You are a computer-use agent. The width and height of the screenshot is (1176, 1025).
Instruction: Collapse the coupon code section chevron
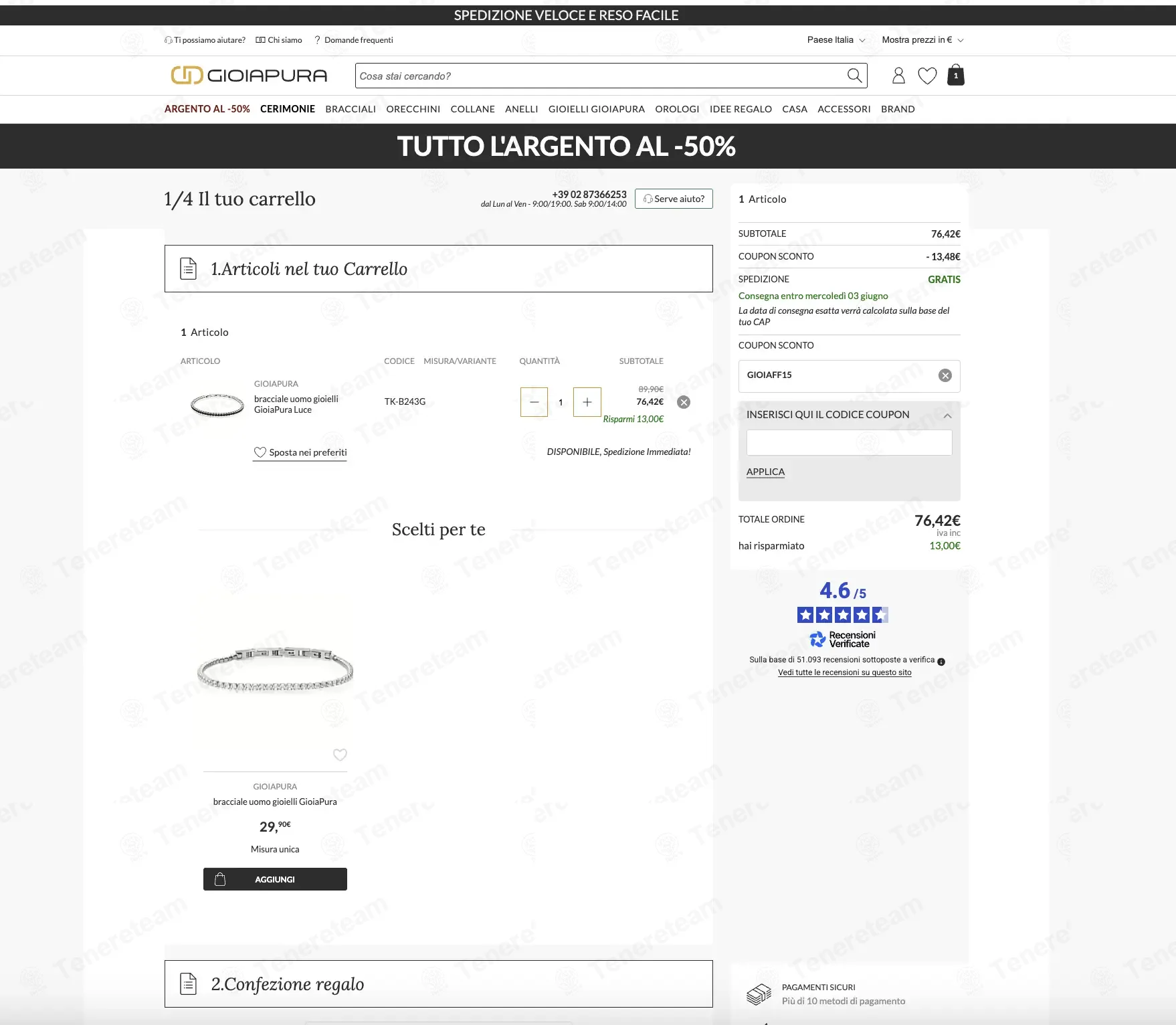point(947,415)
